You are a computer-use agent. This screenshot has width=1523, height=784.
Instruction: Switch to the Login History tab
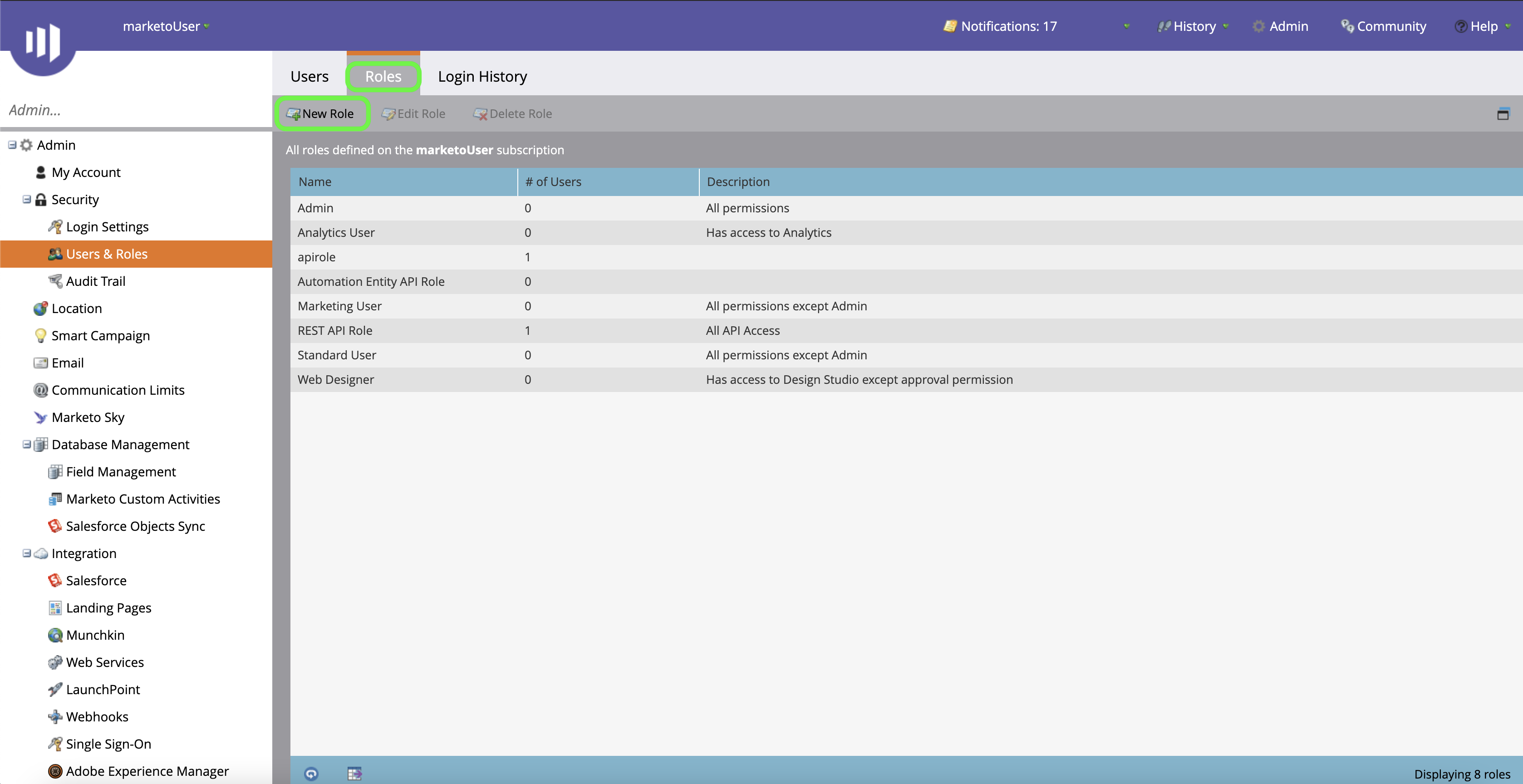(x=482, y=76)
